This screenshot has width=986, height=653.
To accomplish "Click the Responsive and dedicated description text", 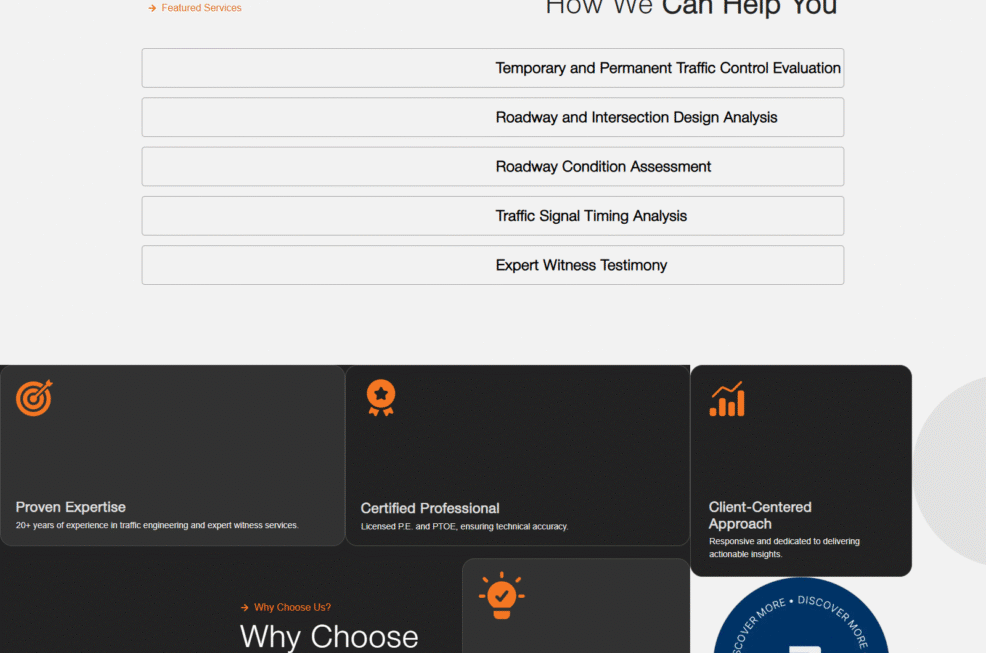I will [784, 547].
